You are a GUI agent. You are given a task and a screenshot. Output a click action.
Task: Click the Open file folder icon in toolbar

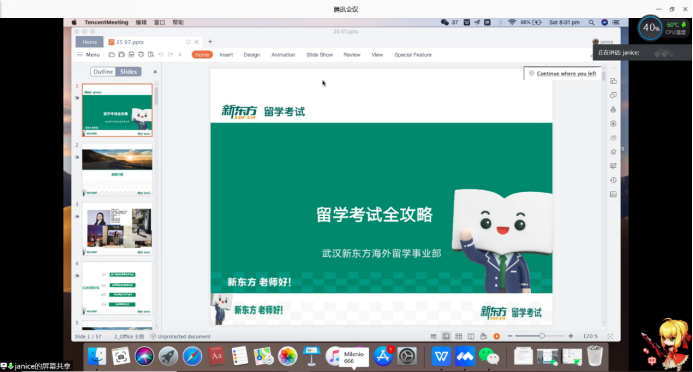111,55
